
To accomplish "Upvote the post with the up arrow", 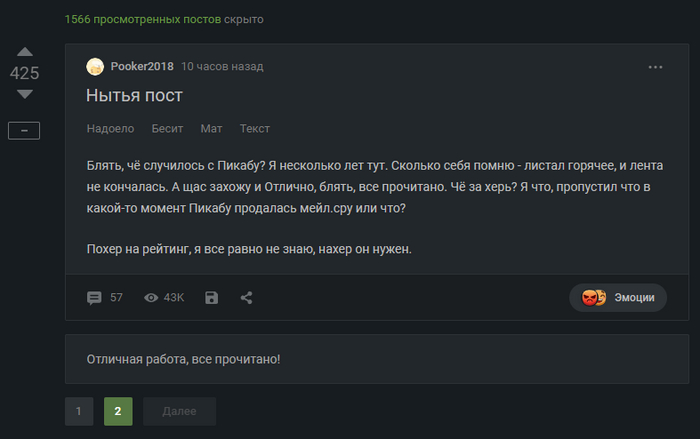I will tap(25, 51).
